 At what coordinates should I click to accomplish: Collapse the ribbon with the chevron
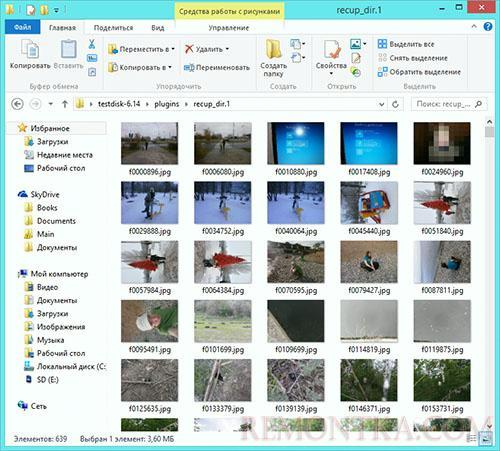point(474,27)
